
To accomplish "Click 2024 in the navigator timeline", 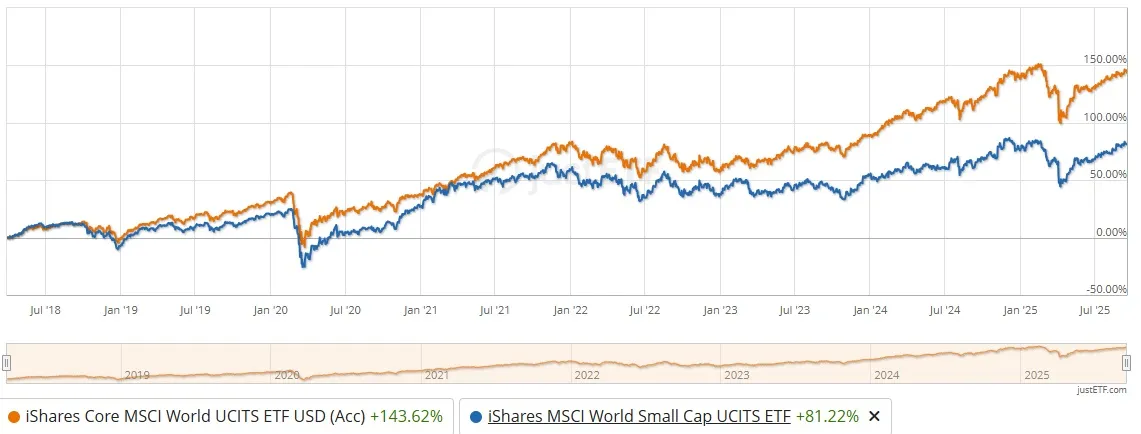I will coord(887,376).
